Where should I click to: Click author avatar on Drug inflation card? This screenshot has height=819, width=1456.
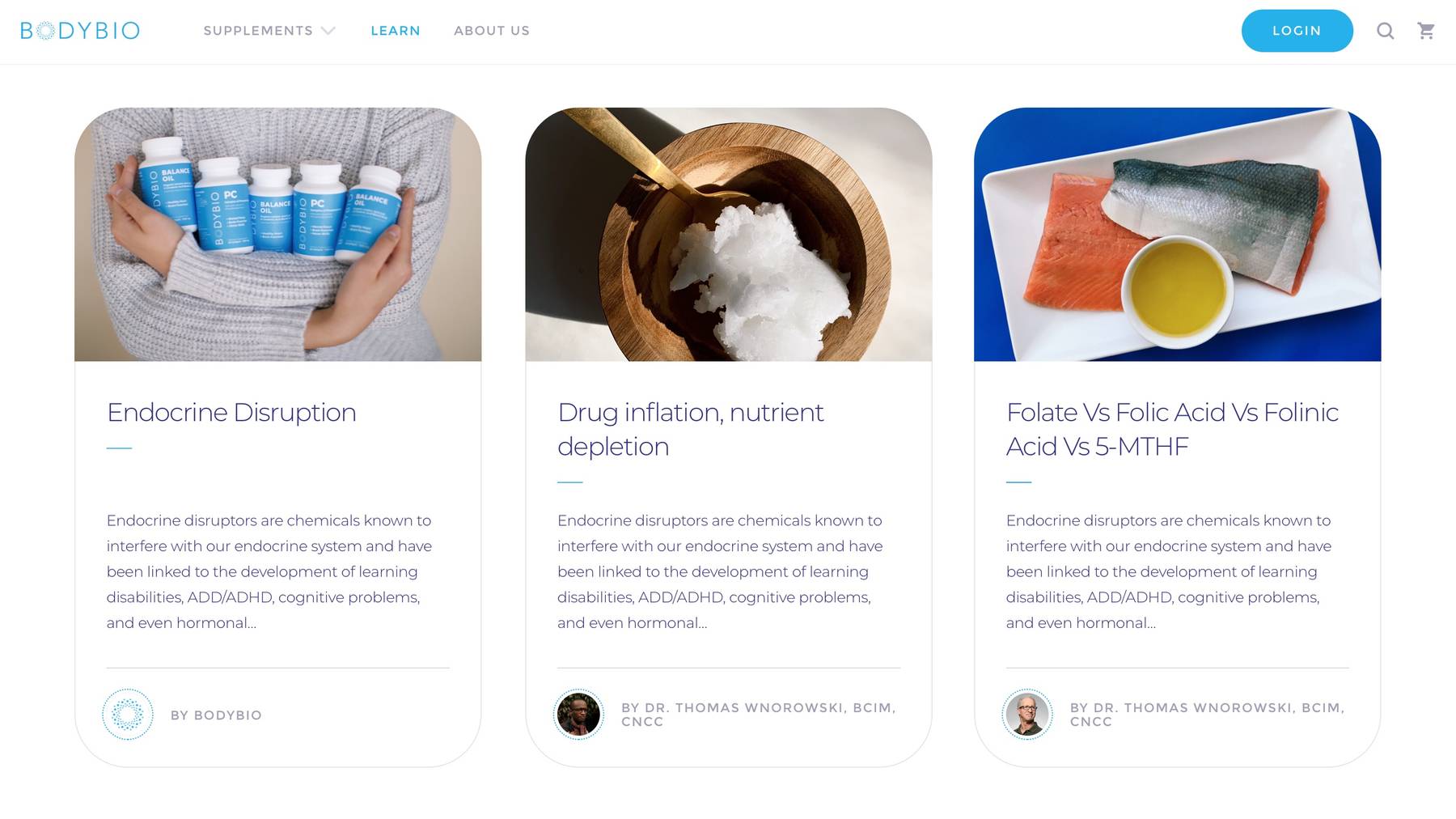click(578, 715)
